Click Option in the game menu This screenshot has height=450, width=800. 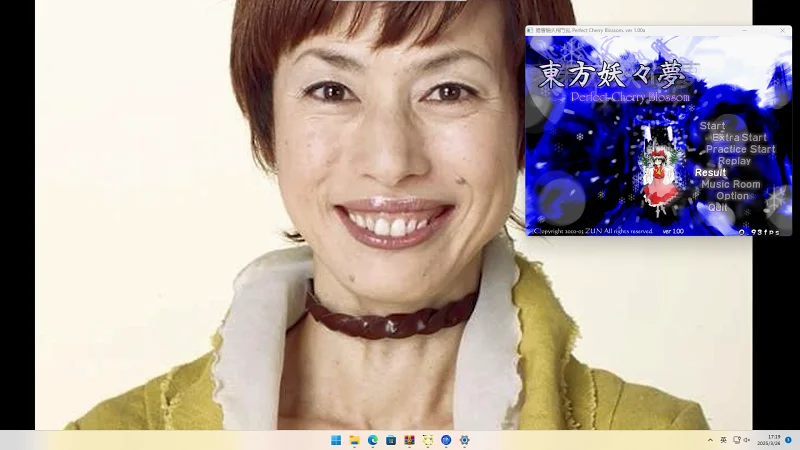click(732, 196)
